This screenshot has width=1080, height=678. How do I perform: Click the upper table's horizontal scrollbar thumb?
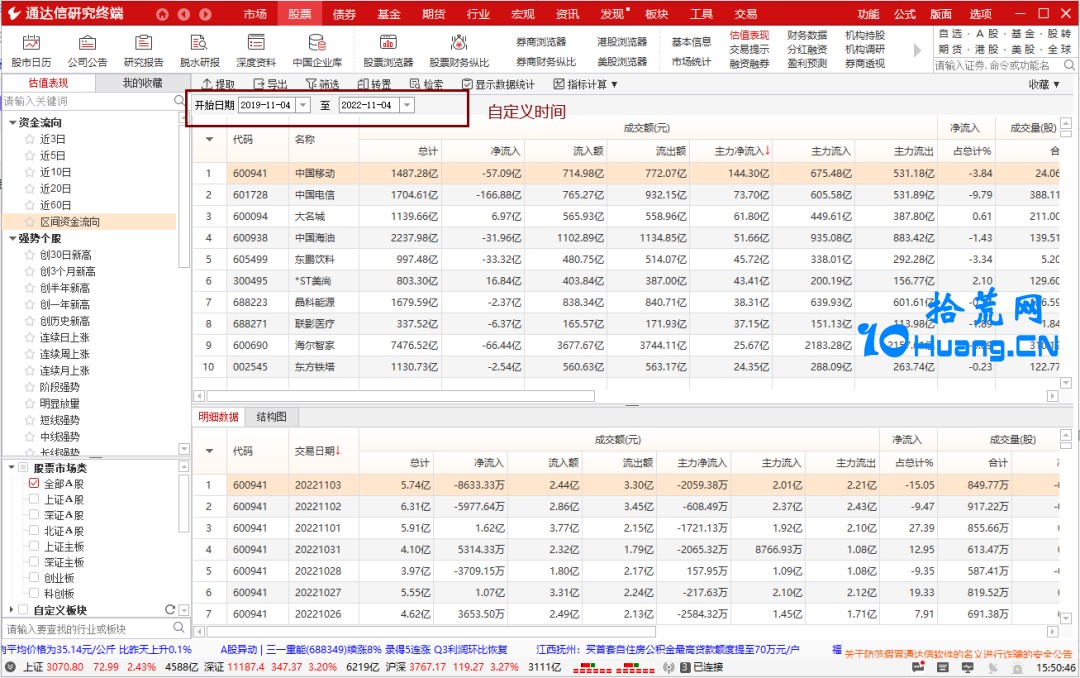click(400, 396)
